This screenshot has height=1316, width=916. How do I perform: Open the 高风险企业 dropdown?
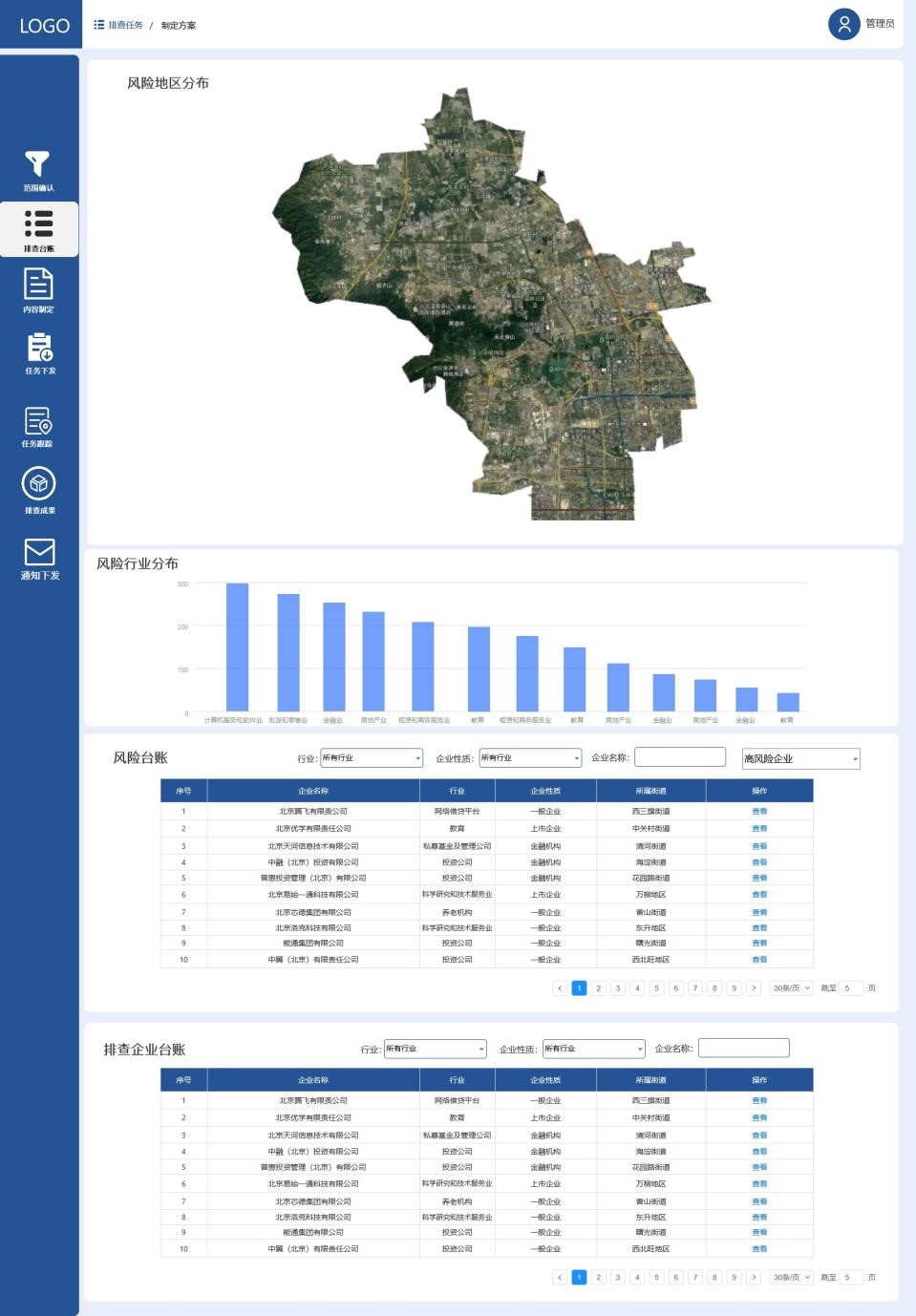click(x=800, y=759)
